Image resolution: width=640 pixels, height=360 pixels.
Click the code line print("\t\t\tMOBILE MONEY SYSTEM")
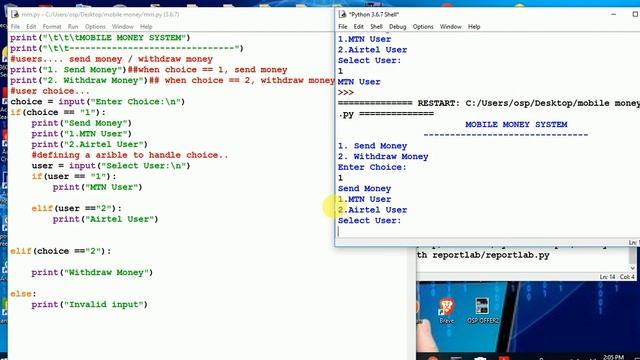coord(100,38)
